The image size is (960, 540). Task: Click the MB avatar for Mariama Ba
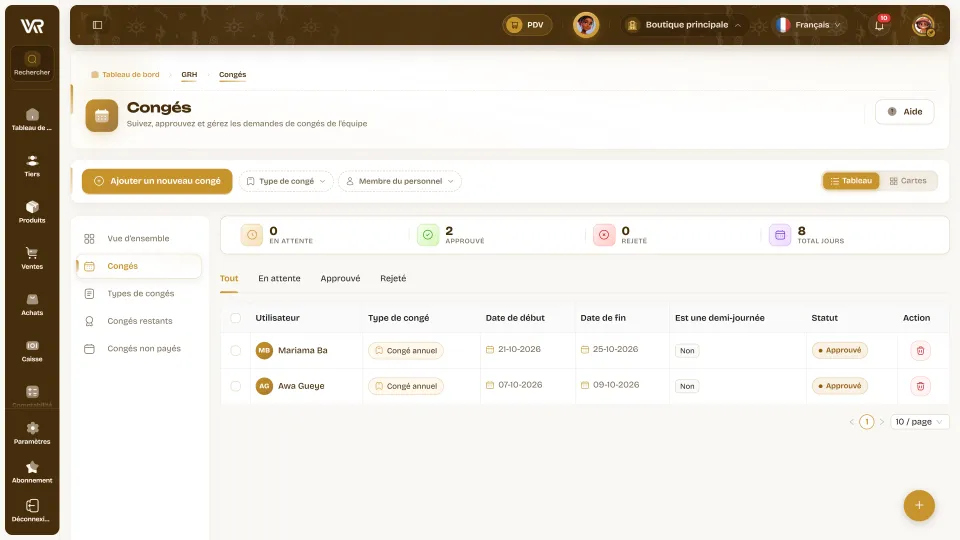click(x=264, y=351)
